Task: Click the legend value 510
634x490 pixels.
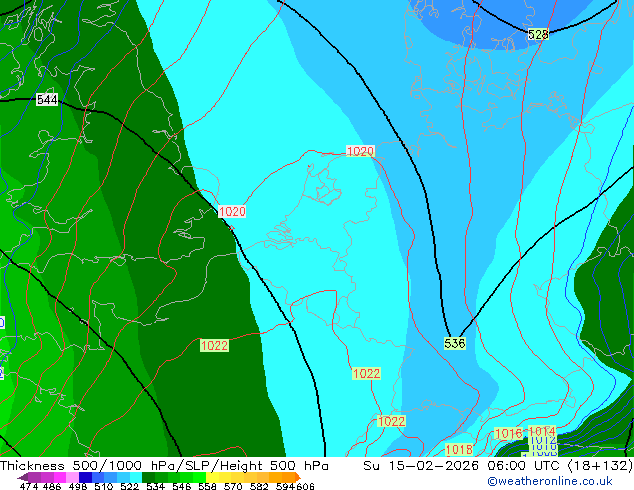Action: 104,486
